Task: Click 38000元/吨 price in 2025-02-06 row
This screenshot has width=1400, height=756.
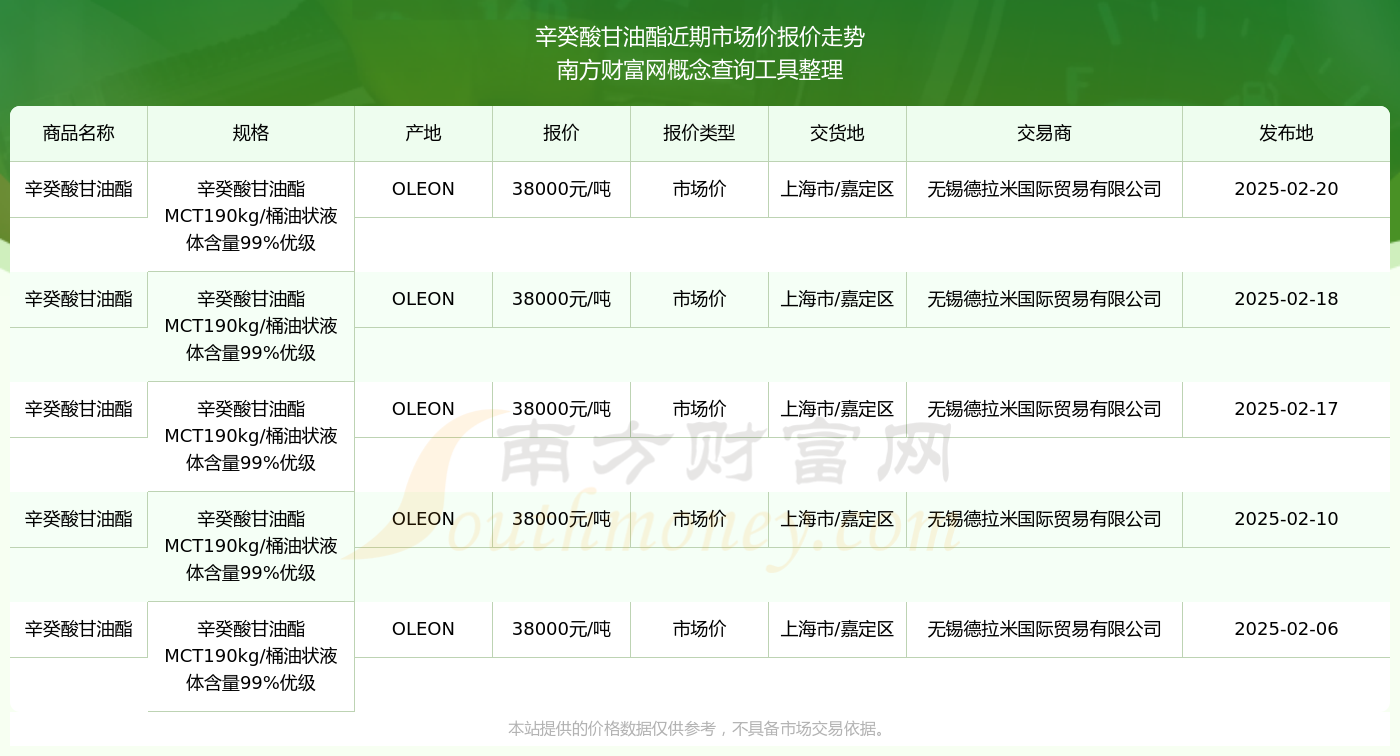Action: pyautogui.click(x=561, y=629)
